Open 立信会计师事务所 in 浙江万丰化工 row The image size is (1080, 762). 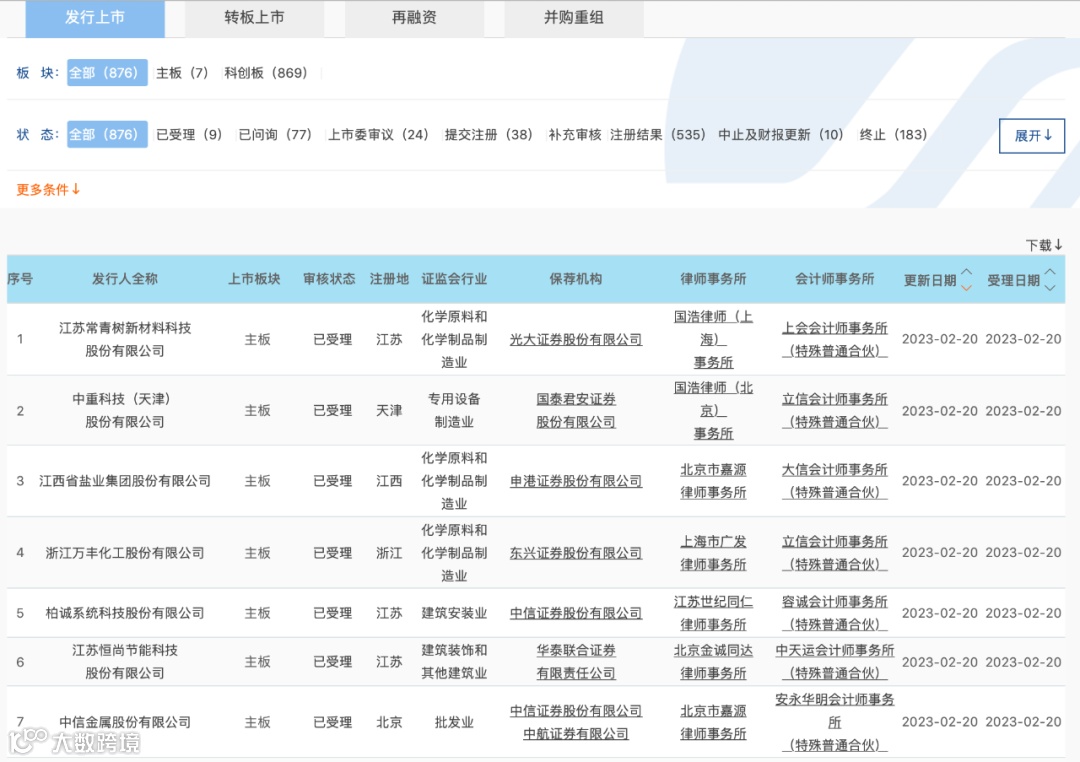coord(835,553)
